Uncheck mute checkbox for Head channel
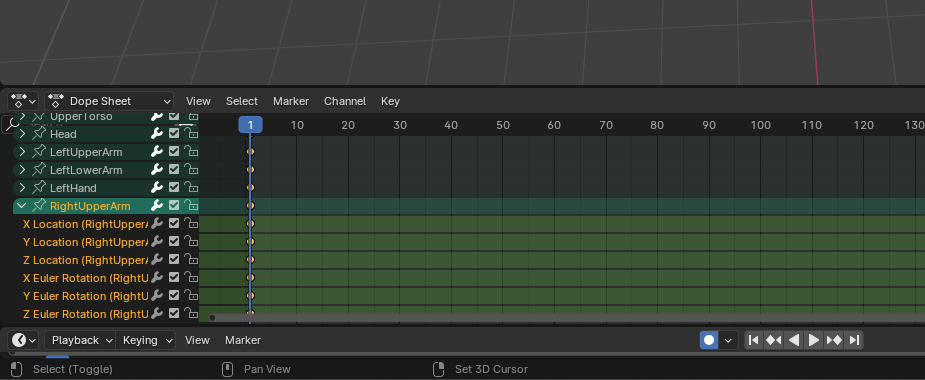The width and height of the screenshot is (925, 380). [173, 134]
